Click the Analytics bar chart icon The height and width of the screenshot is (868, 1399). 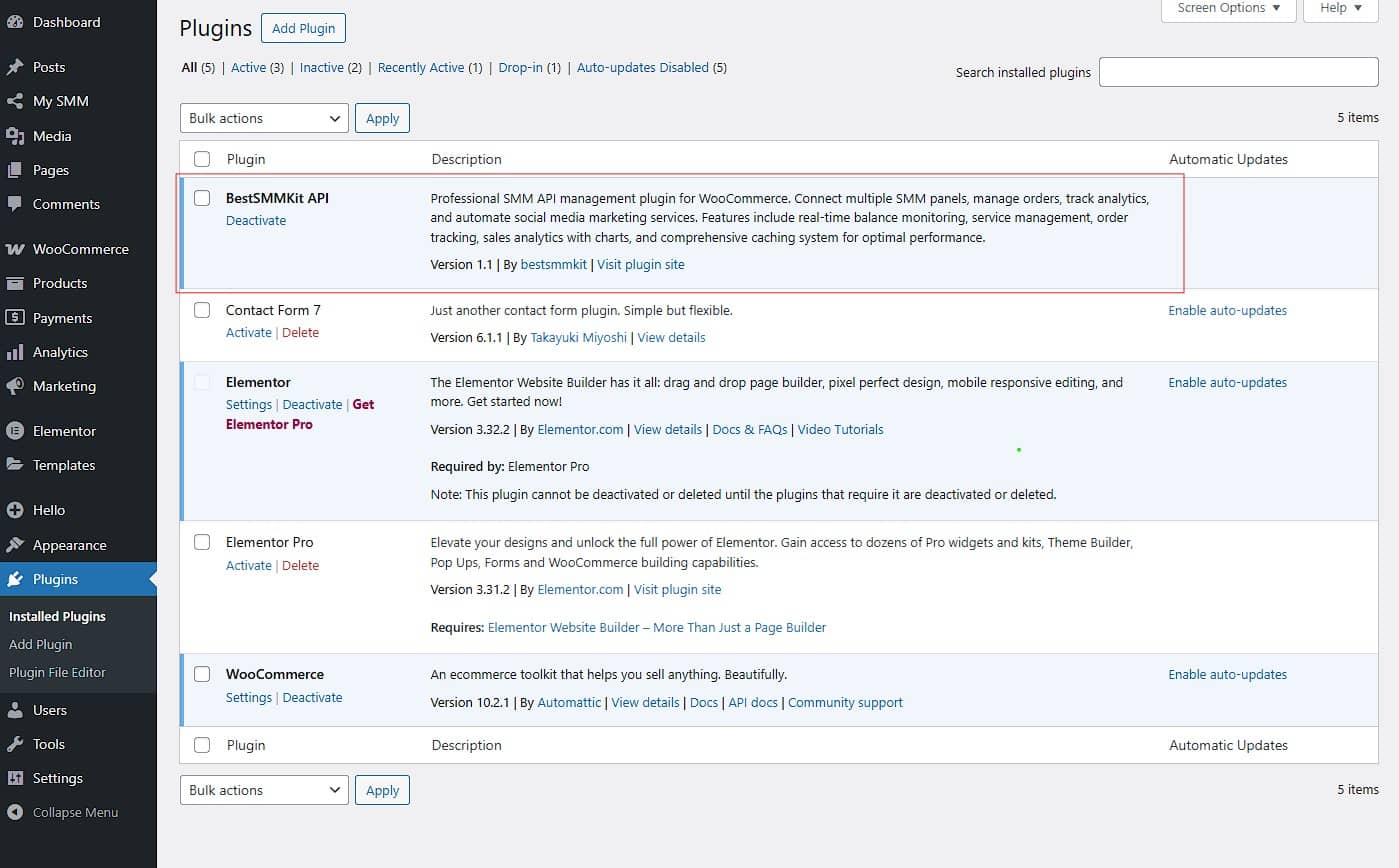click(x=15, y=352)
